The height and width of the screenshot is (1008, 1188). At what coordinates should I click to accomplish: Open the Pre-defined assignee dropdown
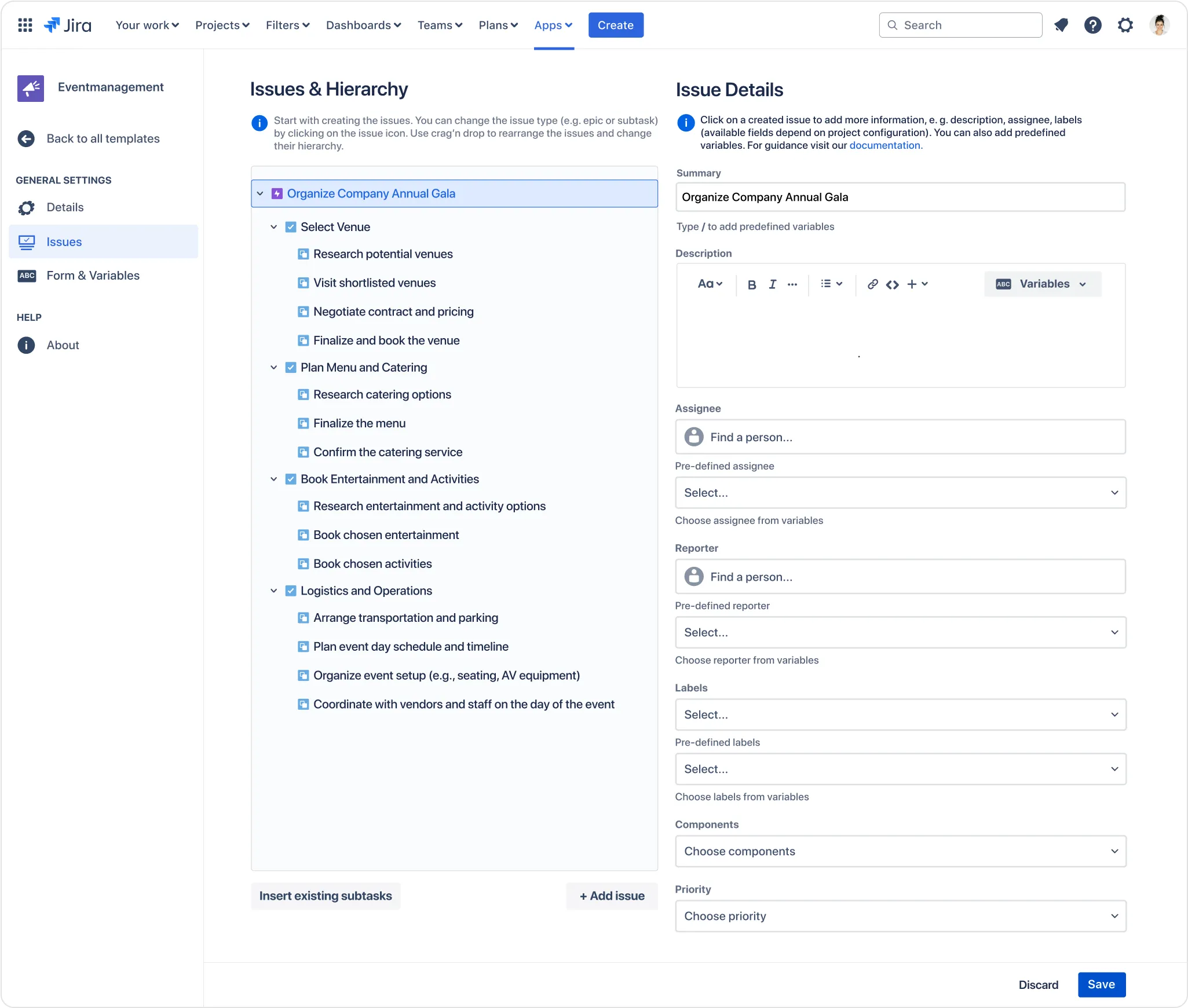(x=901, y=493)
